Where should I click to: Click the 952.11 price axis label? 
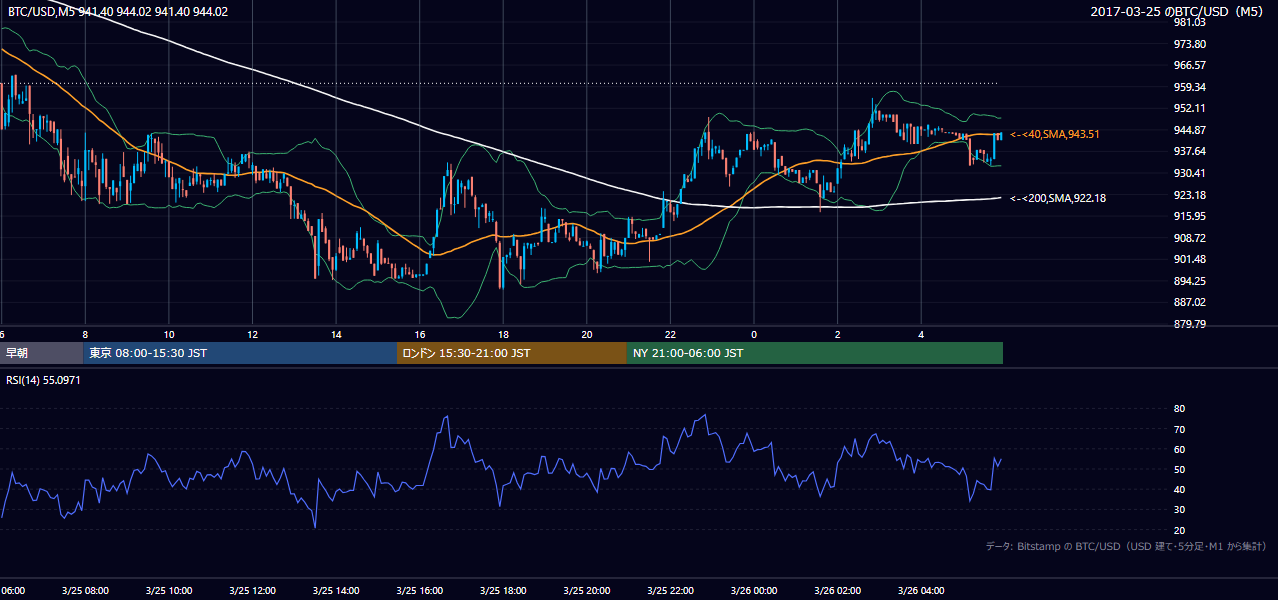(1189, 108)
